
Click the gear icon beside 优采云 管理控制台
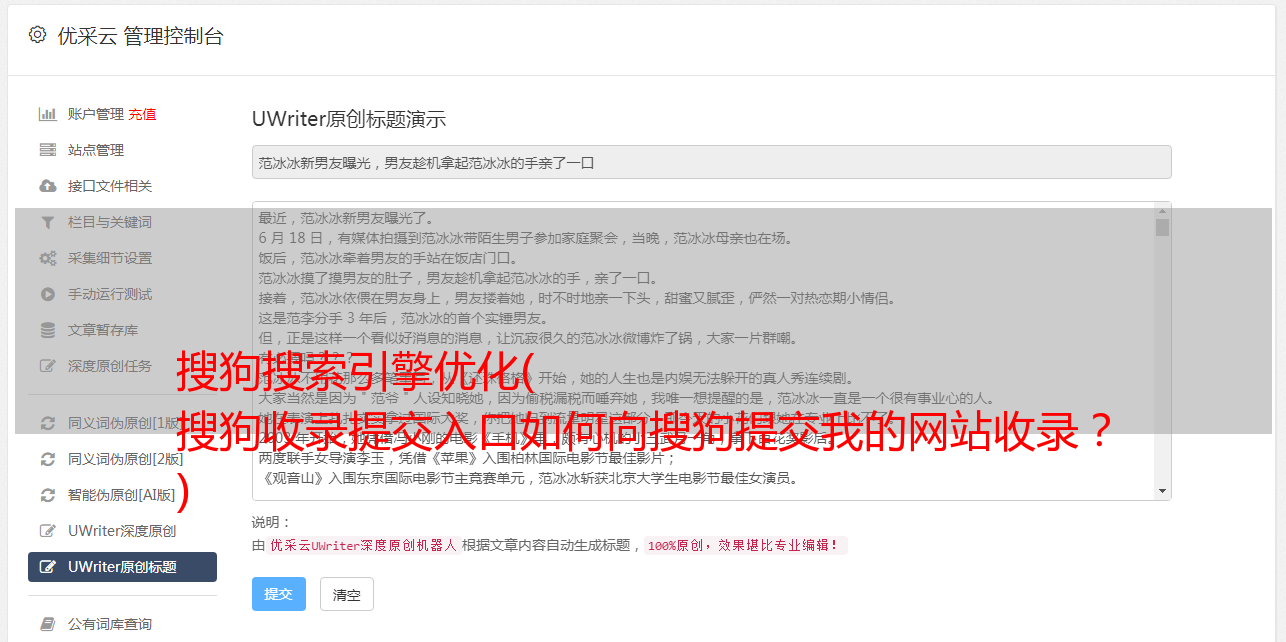pyautogui.click(x=37, y=35)
